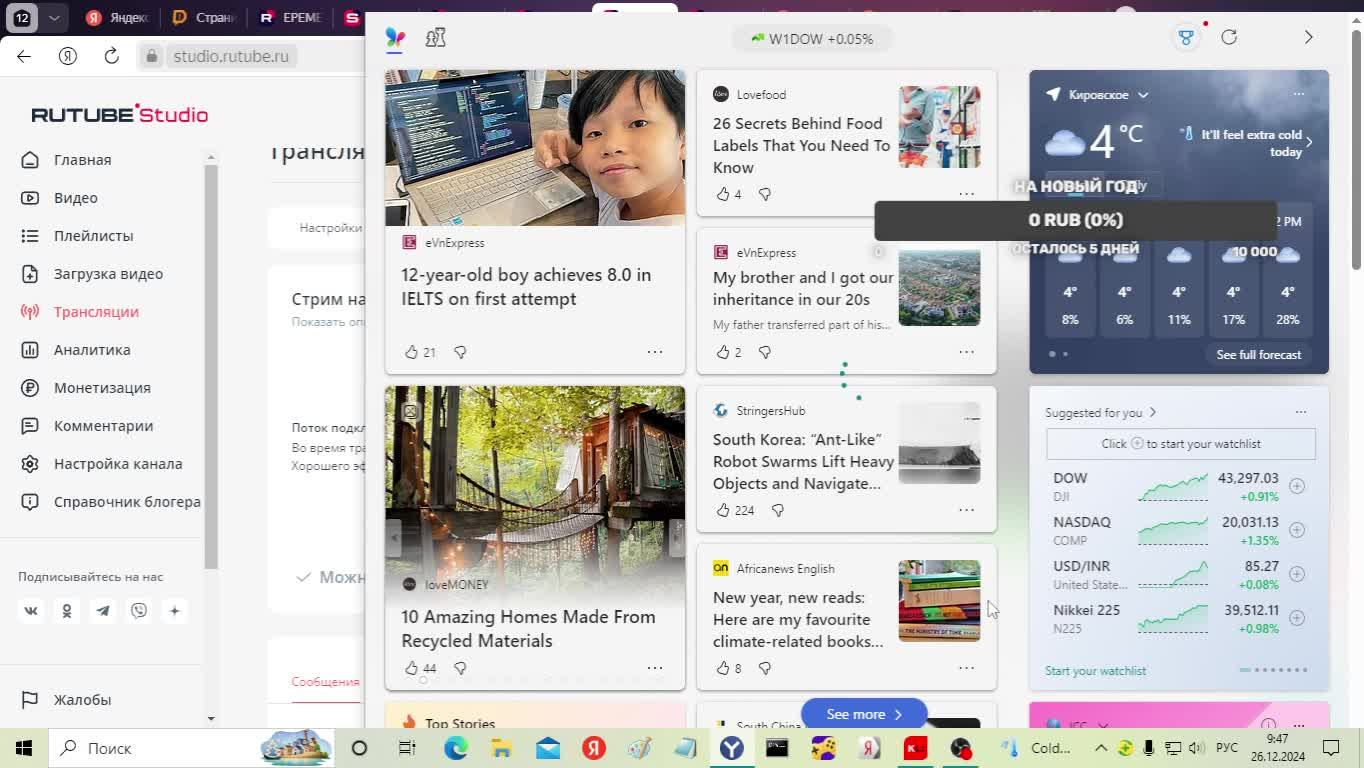Open the Viber social link icon
The height and width of the screenshot is (768, 1364).
coord(139,611)
